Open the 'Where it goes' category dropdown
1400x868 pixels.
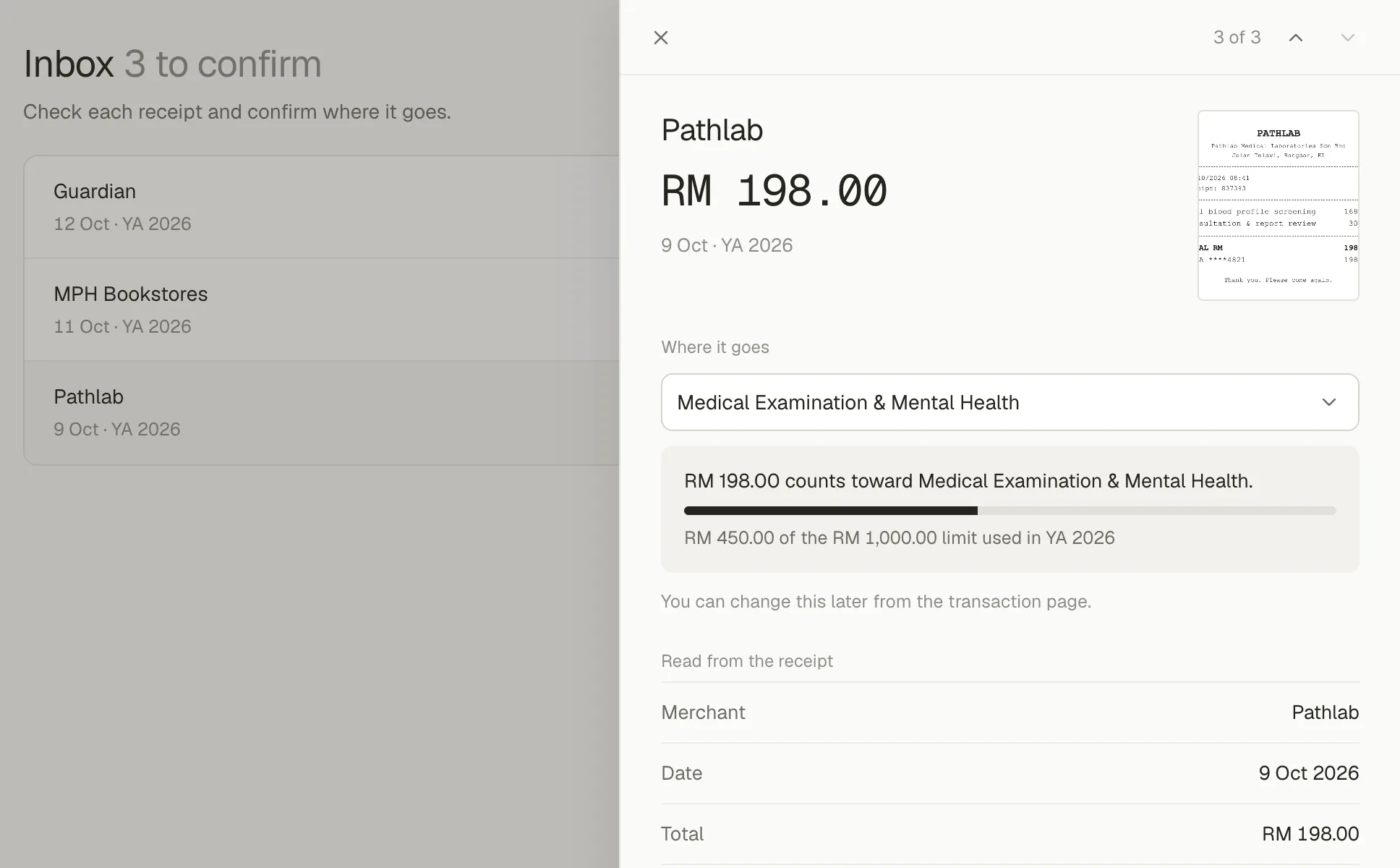pyautogui.click(x=1010, y=402)
